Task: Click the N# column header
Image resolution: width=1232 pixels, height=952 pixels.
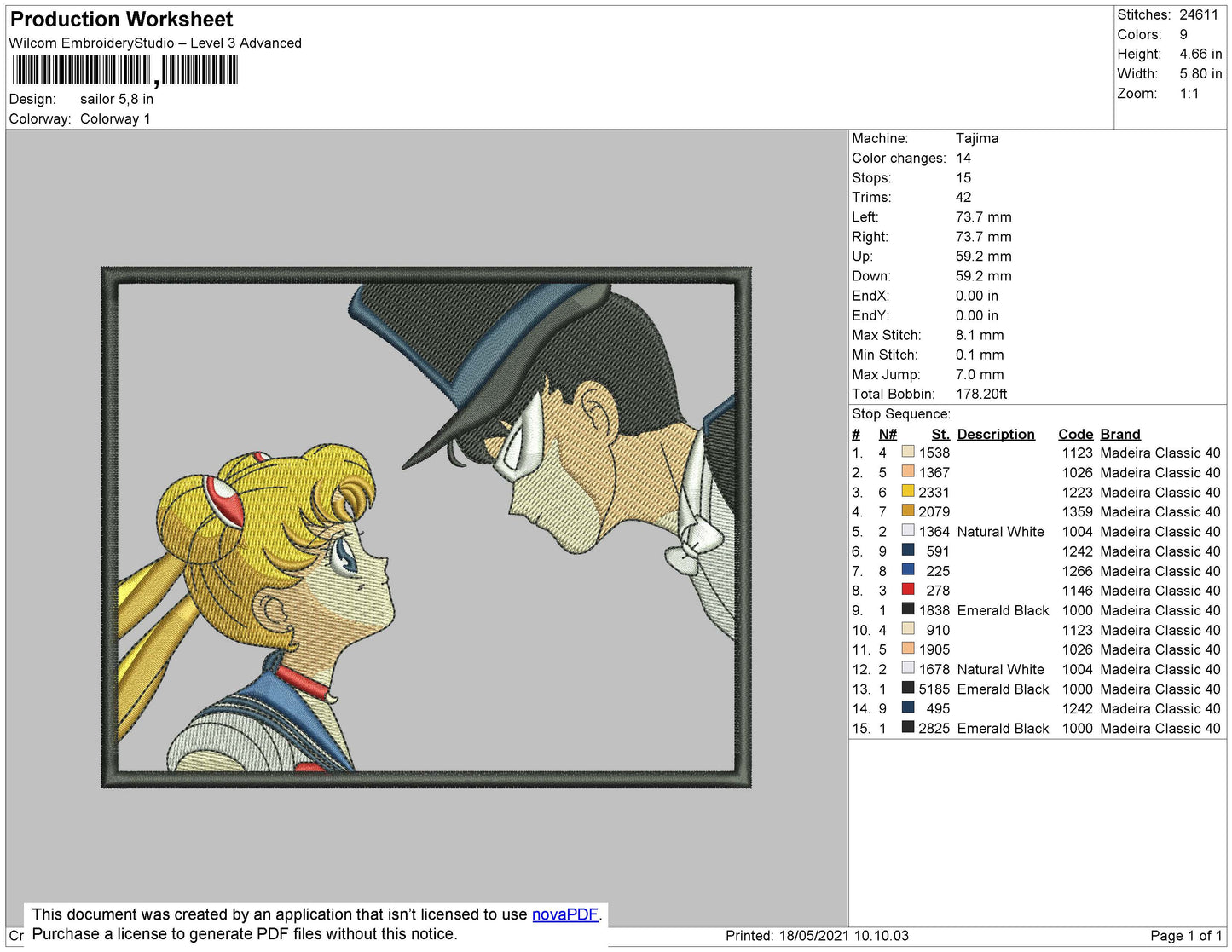Action: click(x=888, y=435)
